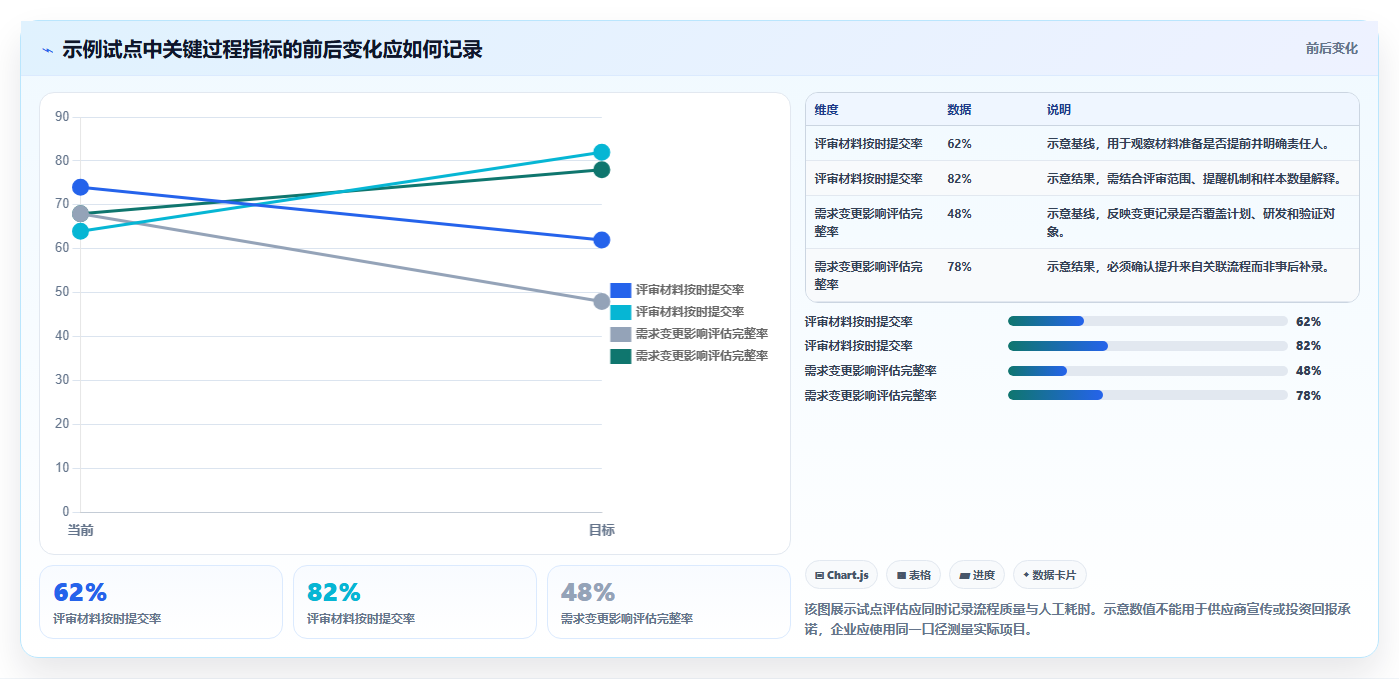
Task: Click the description starting 示意基线，反映变更记录
Action: [1190, 222]
